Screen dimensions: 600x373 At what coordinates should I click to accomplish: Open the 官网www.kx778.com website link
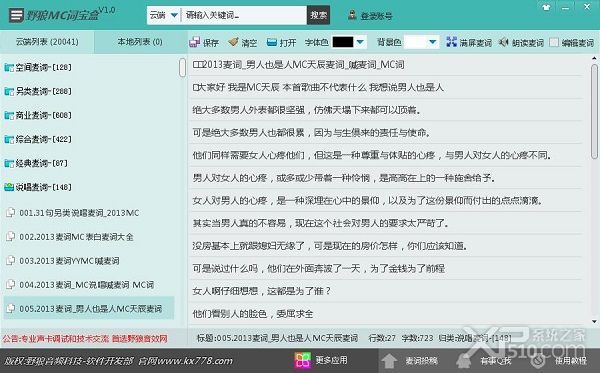[186, 361]
